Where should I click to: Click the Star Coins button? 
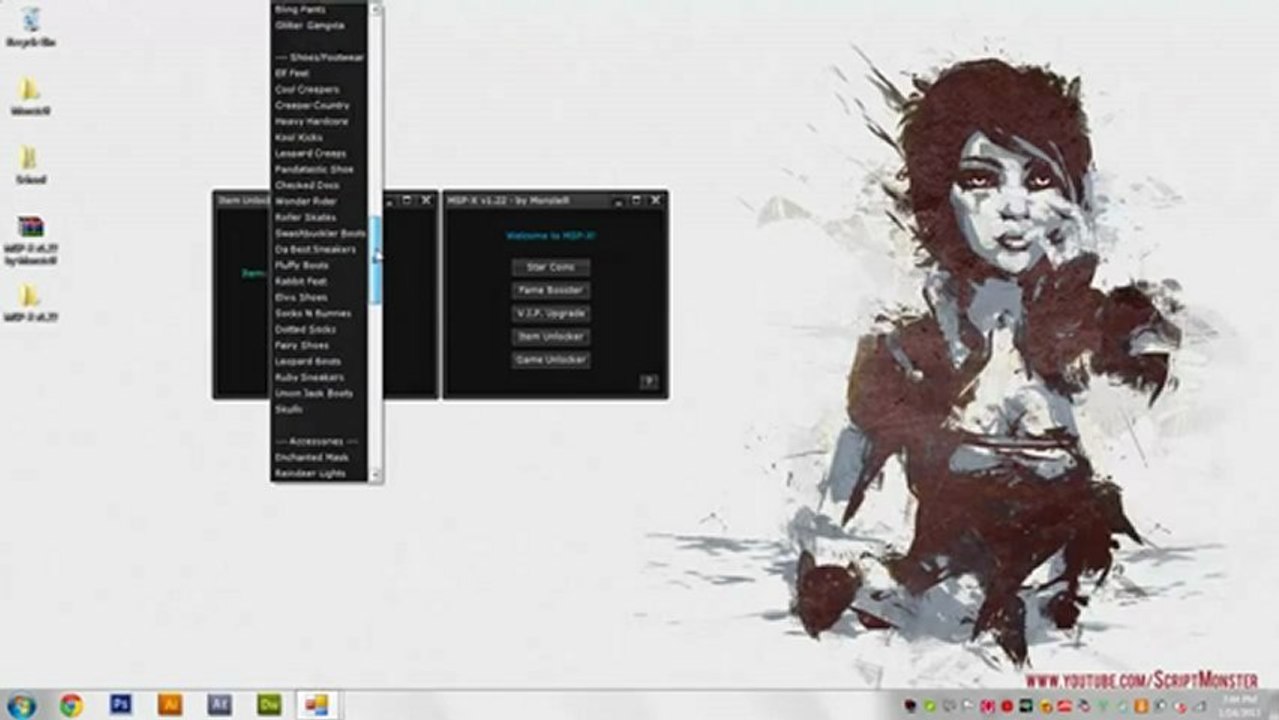[550, 268]
